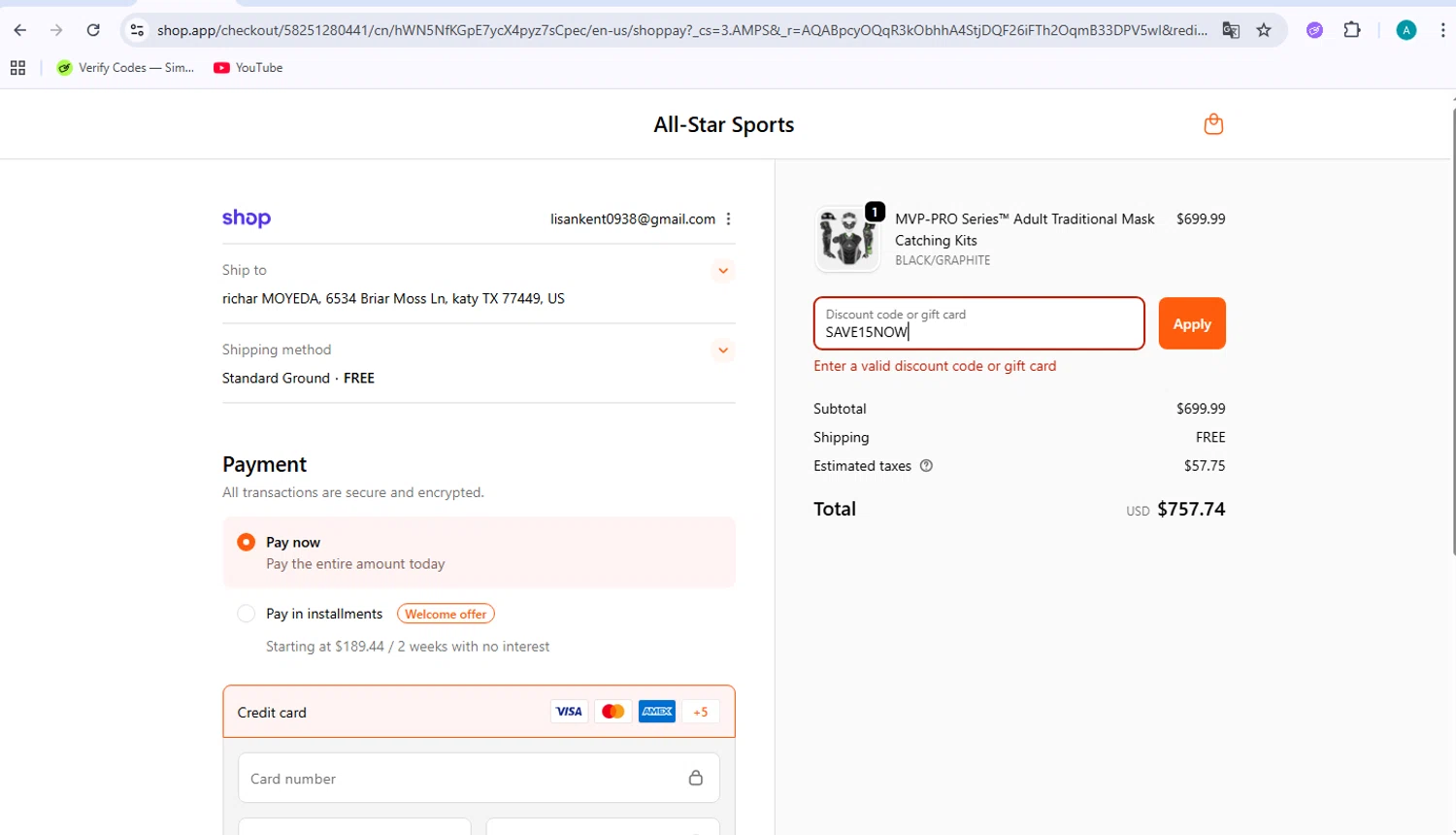Open the Extensions puzzle icon
1456x835 pixels.
click(x=1352, y=30)
